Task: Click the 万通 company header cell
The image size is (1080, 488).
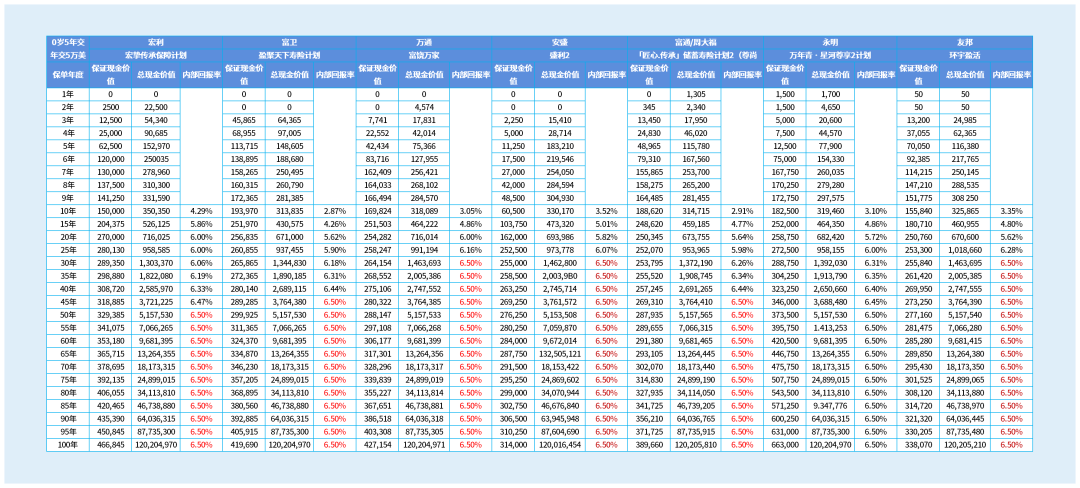Action: tap(424, 42)
